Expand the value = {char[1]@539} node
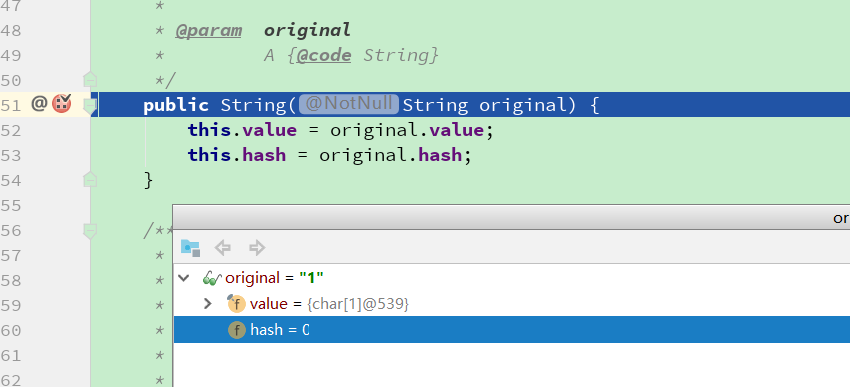The width and height of the screenshot is (850, 387). (x=207, y=304)
